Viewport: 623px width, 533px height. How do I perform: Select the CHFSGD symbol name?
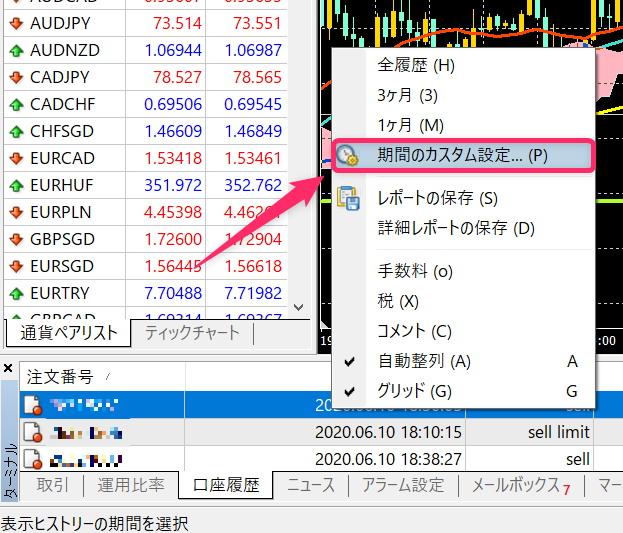click(x=62, y=131)
